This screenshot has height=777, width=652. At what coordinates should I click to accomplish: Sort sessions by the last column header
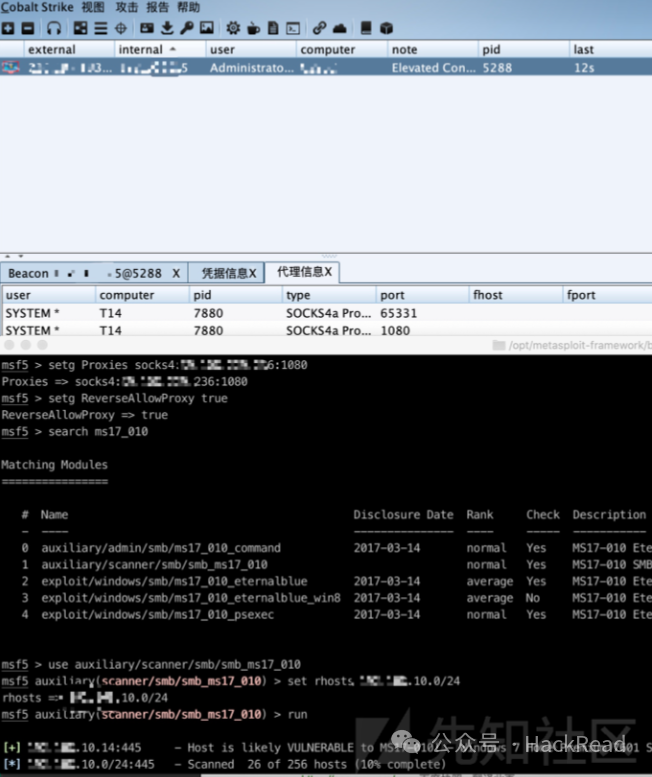[x=611, y=50]
